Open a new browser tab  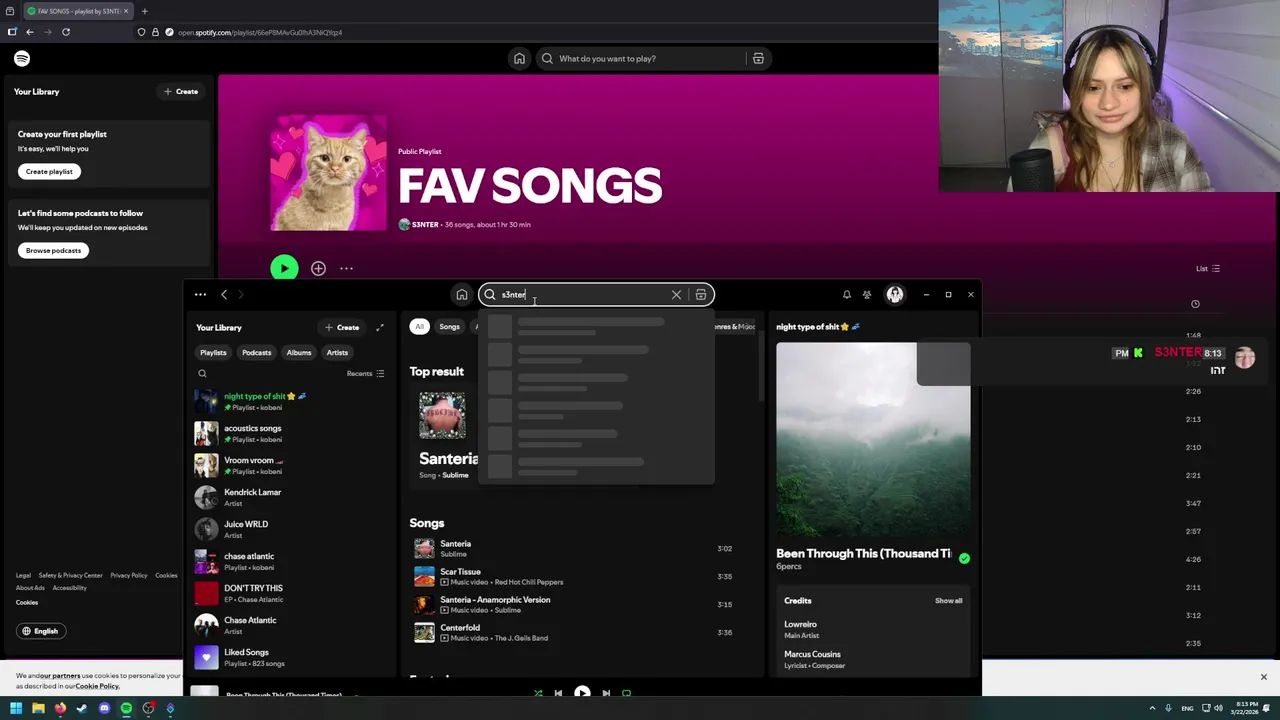[x=144, y=11]
